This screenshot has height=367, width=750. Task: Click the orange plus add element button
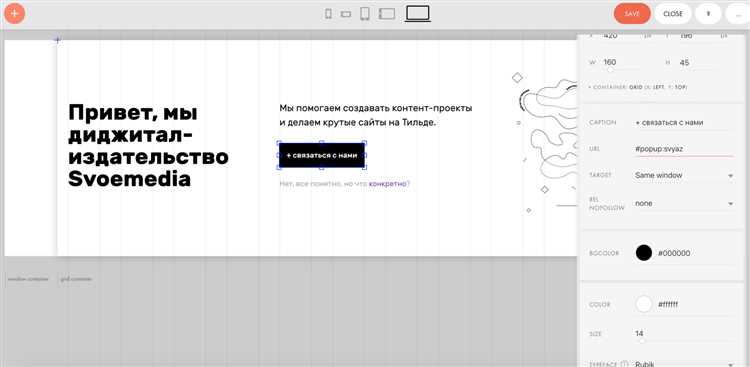14,13
